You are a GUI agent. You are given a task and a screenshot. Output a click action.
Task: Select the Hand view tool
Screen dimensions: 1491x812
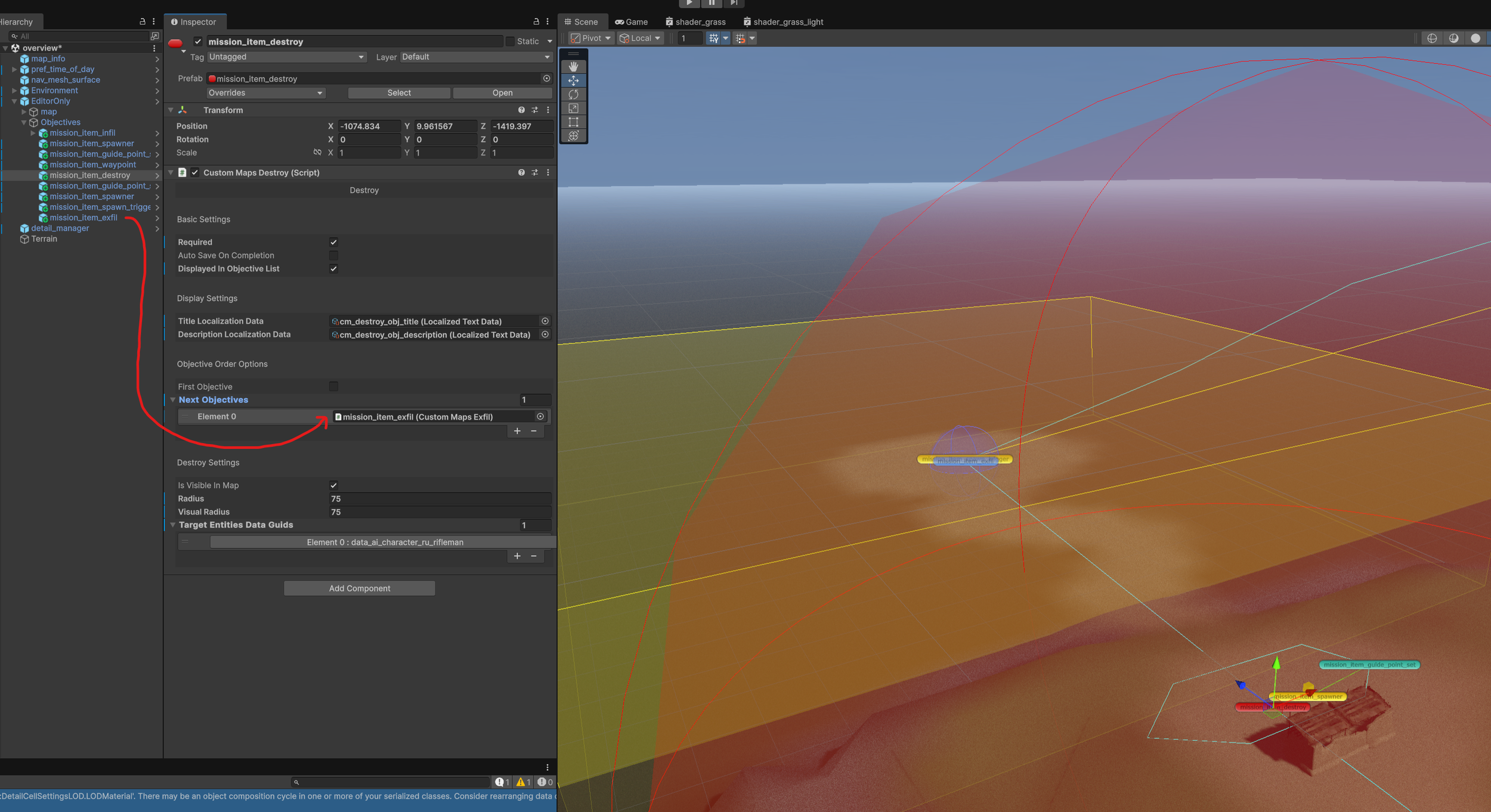pos(573,66)
